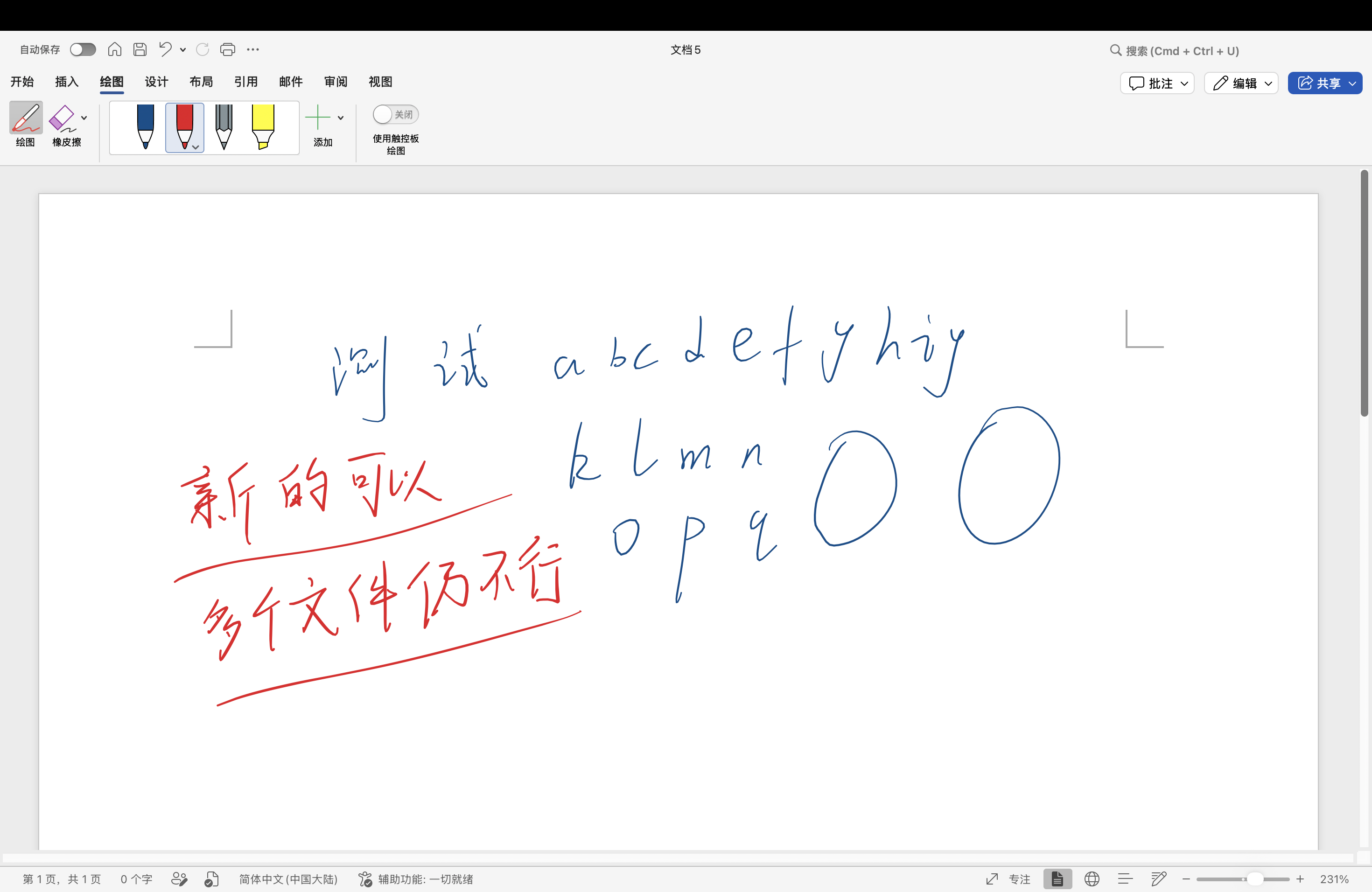Open the red pen options chevron
Viewport: 1372px width, 892px height.
(196, 147)
